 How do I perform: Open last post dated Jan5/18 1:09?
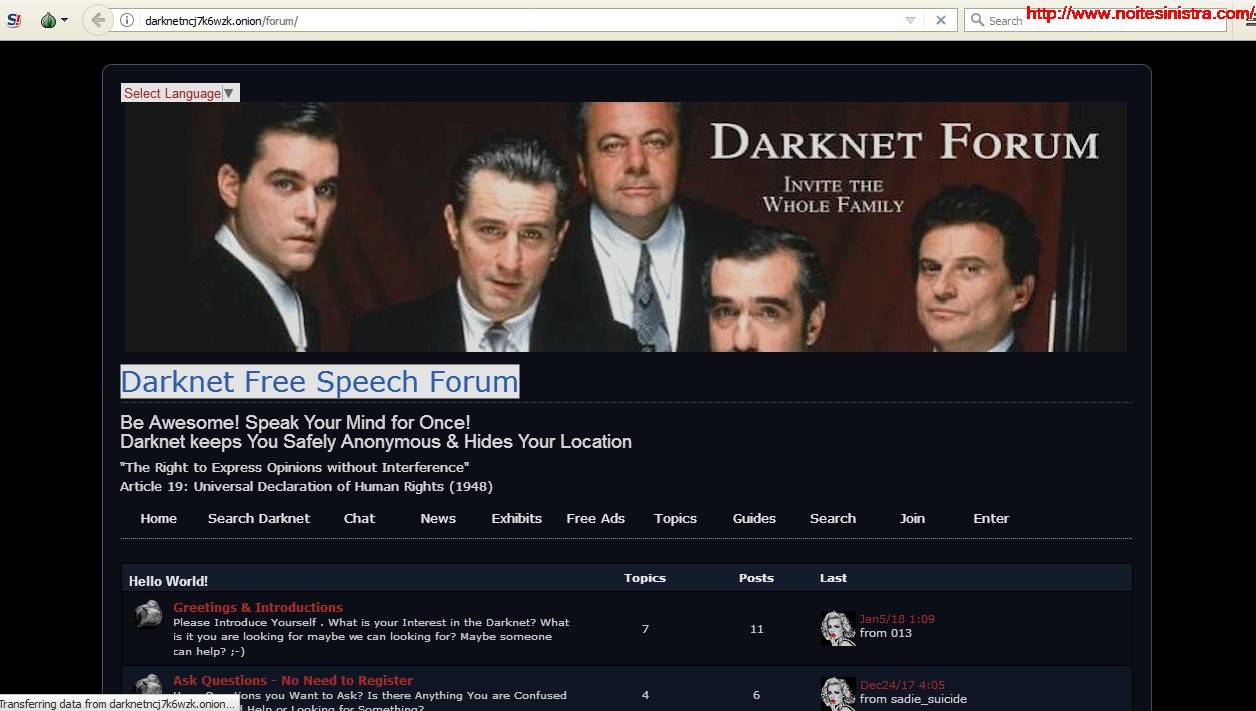pyautogui.click(x=897, y=619)
